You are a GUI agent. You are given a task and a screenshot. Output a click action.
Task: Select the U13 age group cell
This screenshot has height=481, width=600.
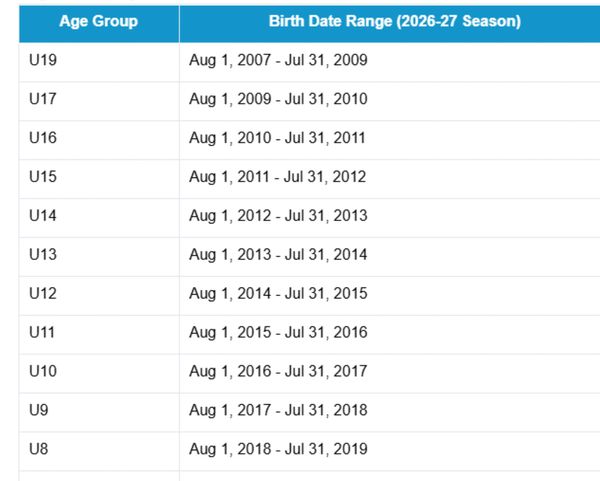pyautogui.click(x=43, y=254)
